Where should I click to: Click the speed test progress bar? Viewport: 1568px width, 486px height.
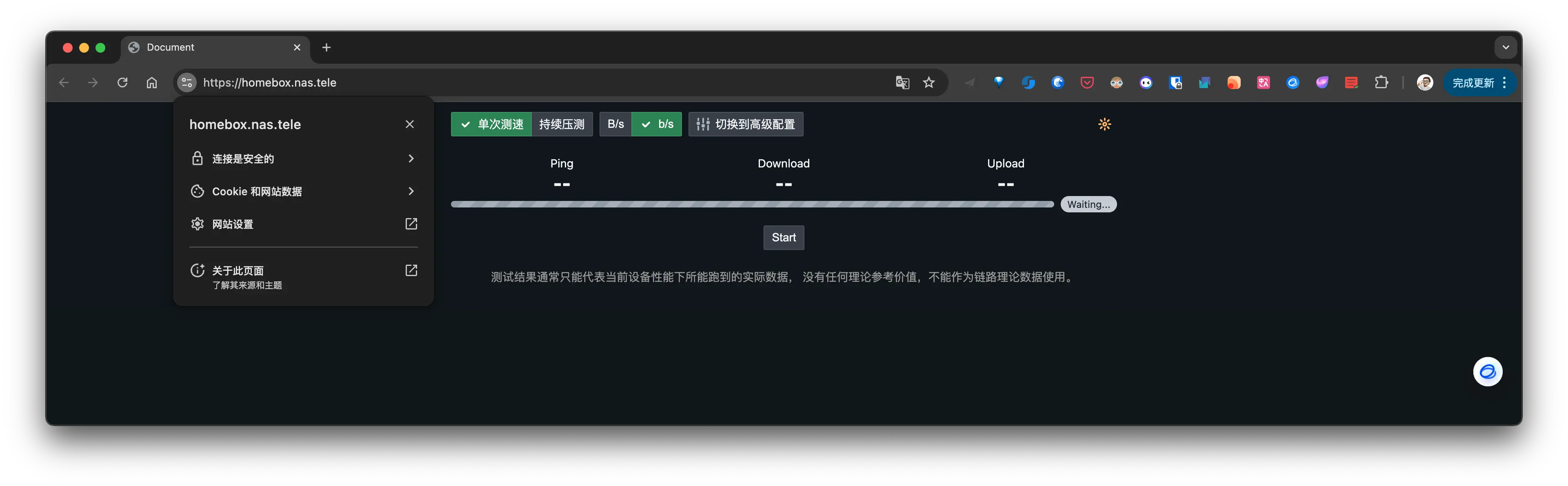(x=752, y=205)
